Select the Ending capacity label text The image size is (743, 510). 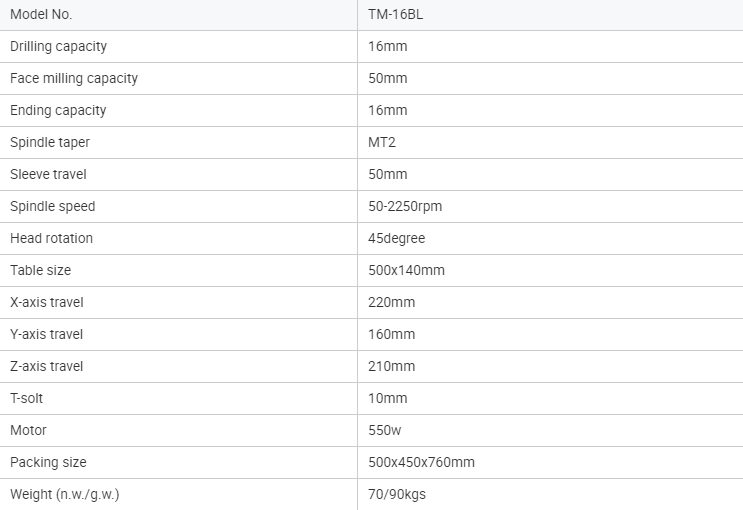[x=58, y=110]
